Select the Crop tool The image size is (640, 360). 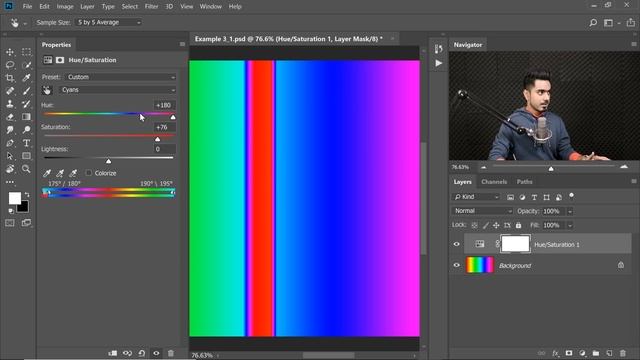(10, 78)
